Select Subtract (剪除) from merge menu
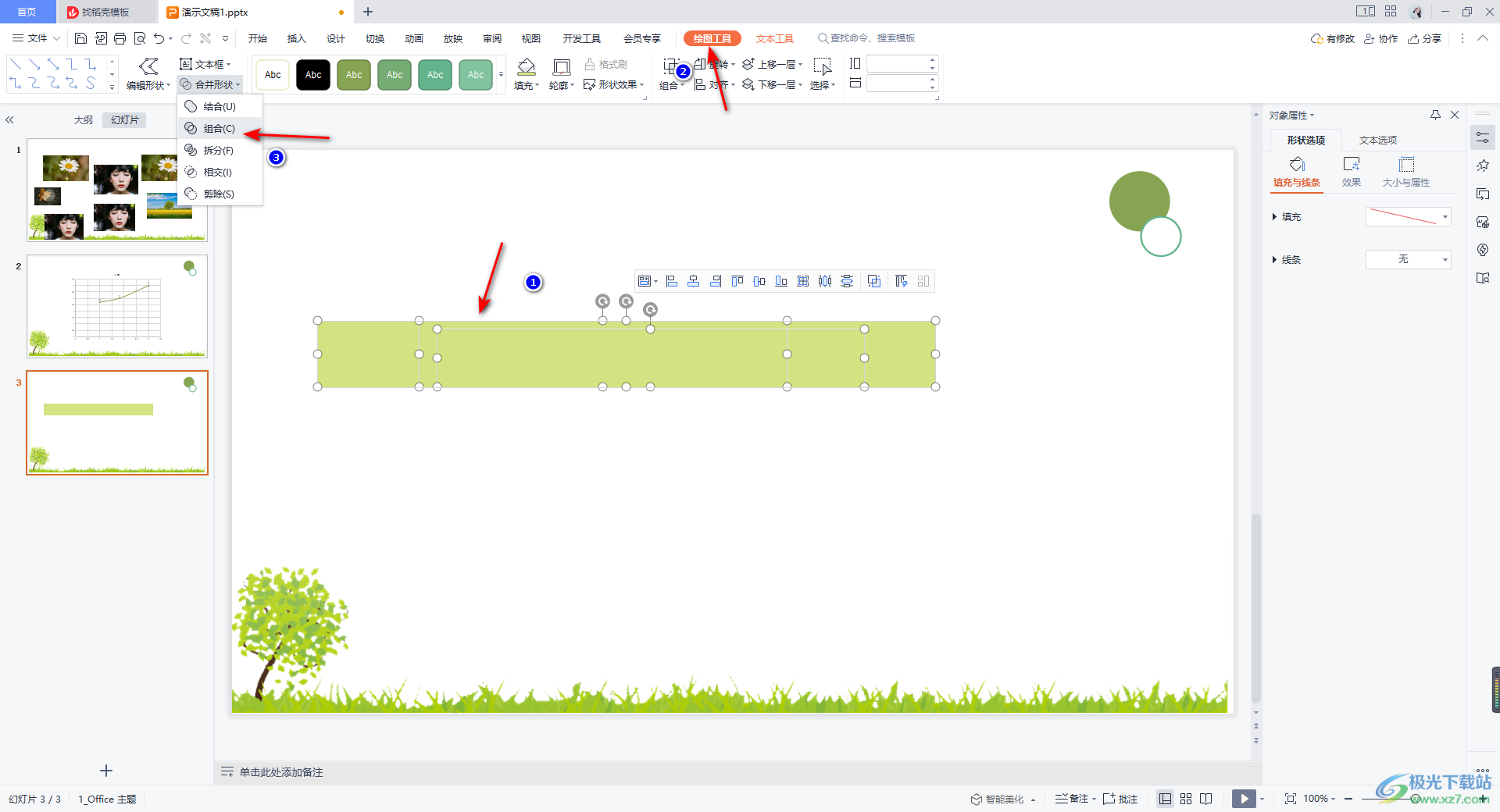The height and width of the screenshot is (812, 1500). 220,194
